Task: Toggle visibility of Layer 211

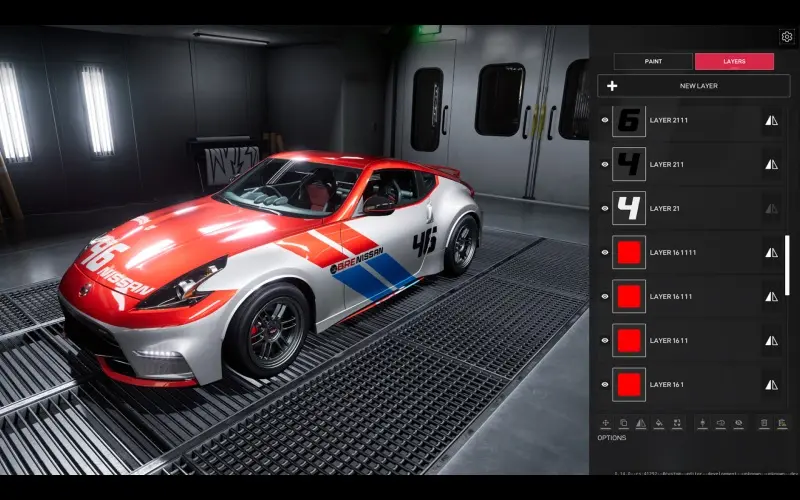Action: point(605,164)
